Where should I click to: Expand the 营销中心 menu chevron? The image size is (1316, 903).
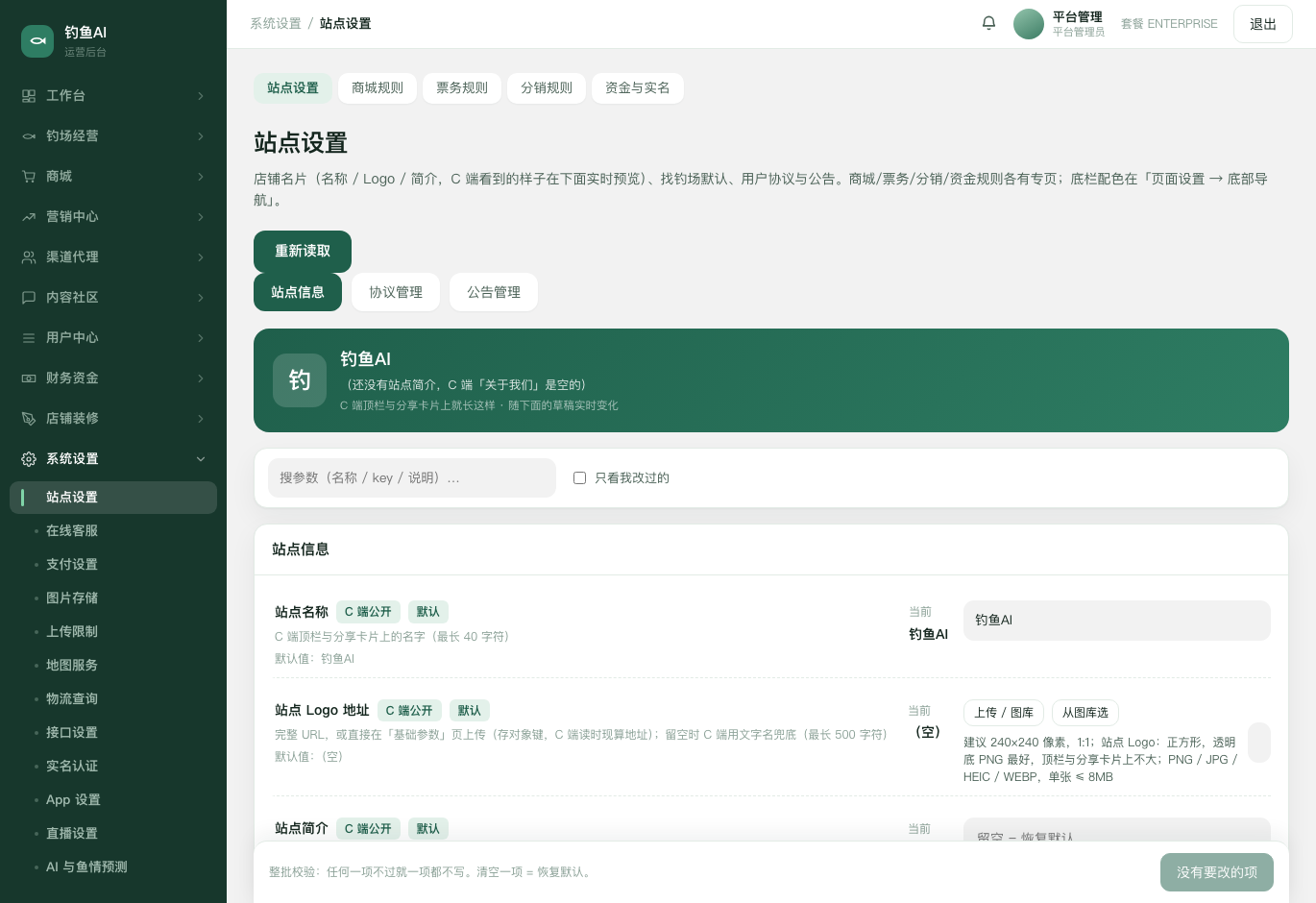point(201,217)
